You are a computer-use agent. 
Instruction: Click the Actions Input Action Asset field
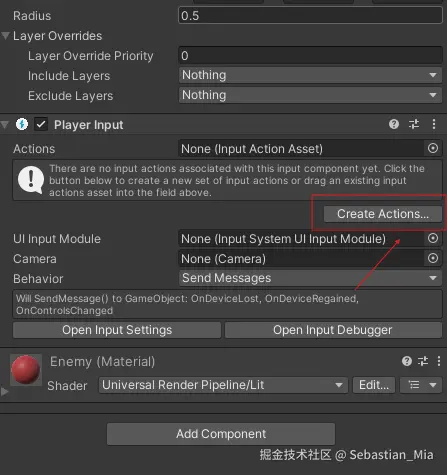click(302, 148)
